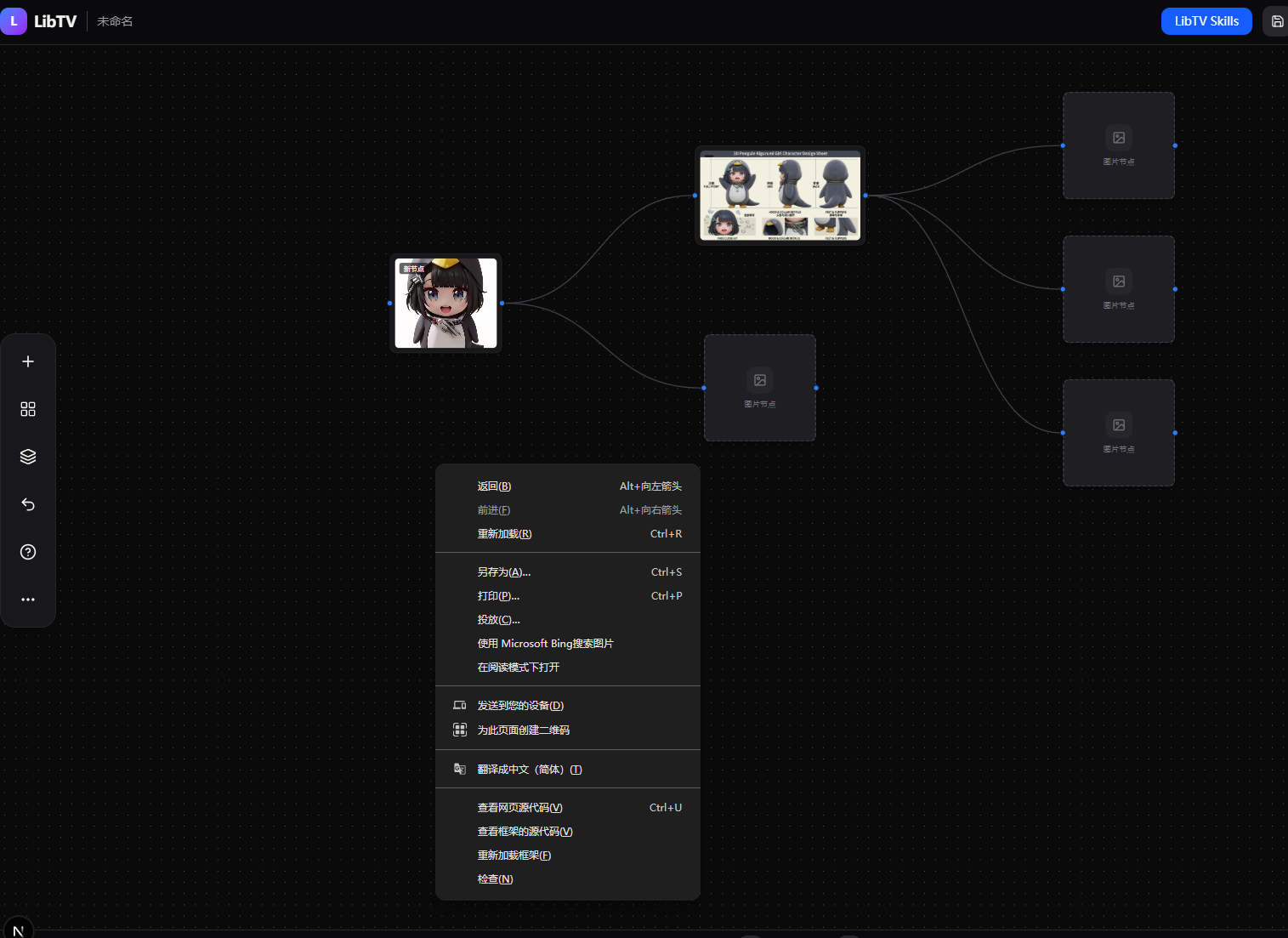Viewport: 1288px width, 938px height.
Task: Click the QR code icon in menu
Action: (x=460, y=730)
